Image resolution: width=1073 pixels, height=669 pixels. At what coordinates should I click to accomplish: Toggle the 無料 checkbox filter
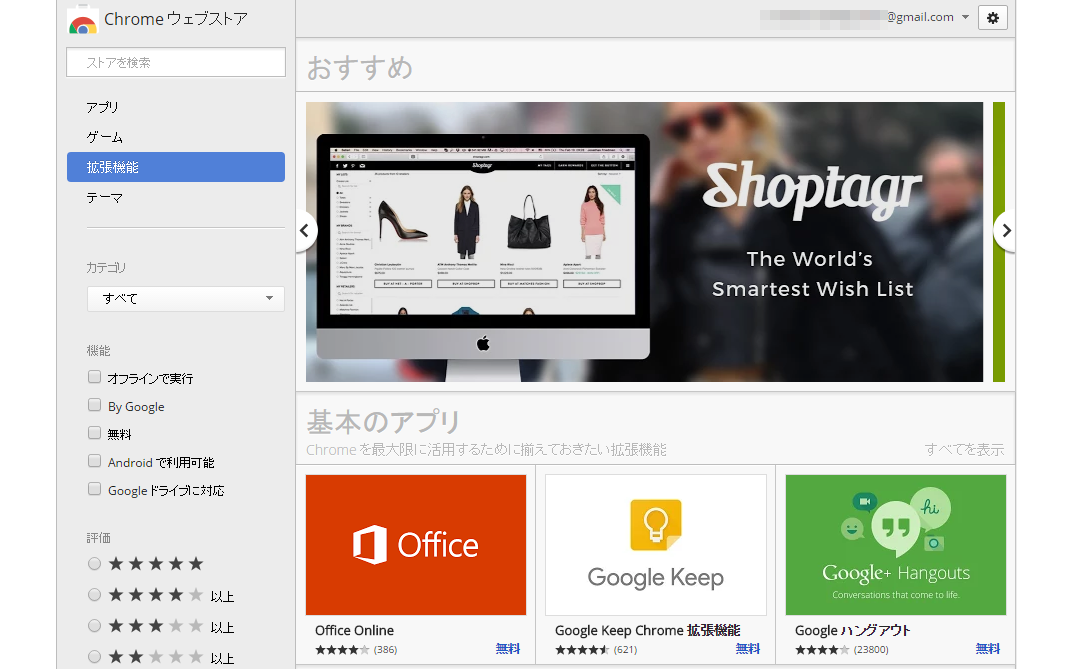coord(95,434)
